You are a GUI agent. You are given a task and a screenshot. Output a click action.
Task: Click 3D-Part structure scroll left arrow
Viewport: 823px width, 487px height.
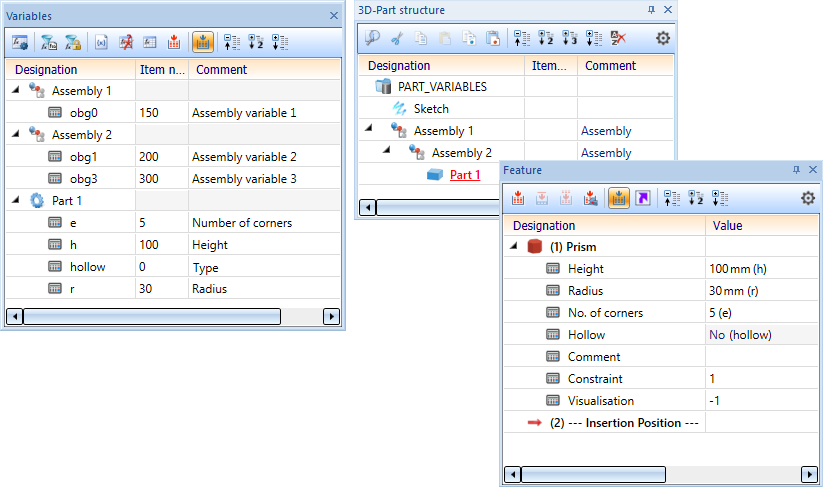click(x=367, y=207)
